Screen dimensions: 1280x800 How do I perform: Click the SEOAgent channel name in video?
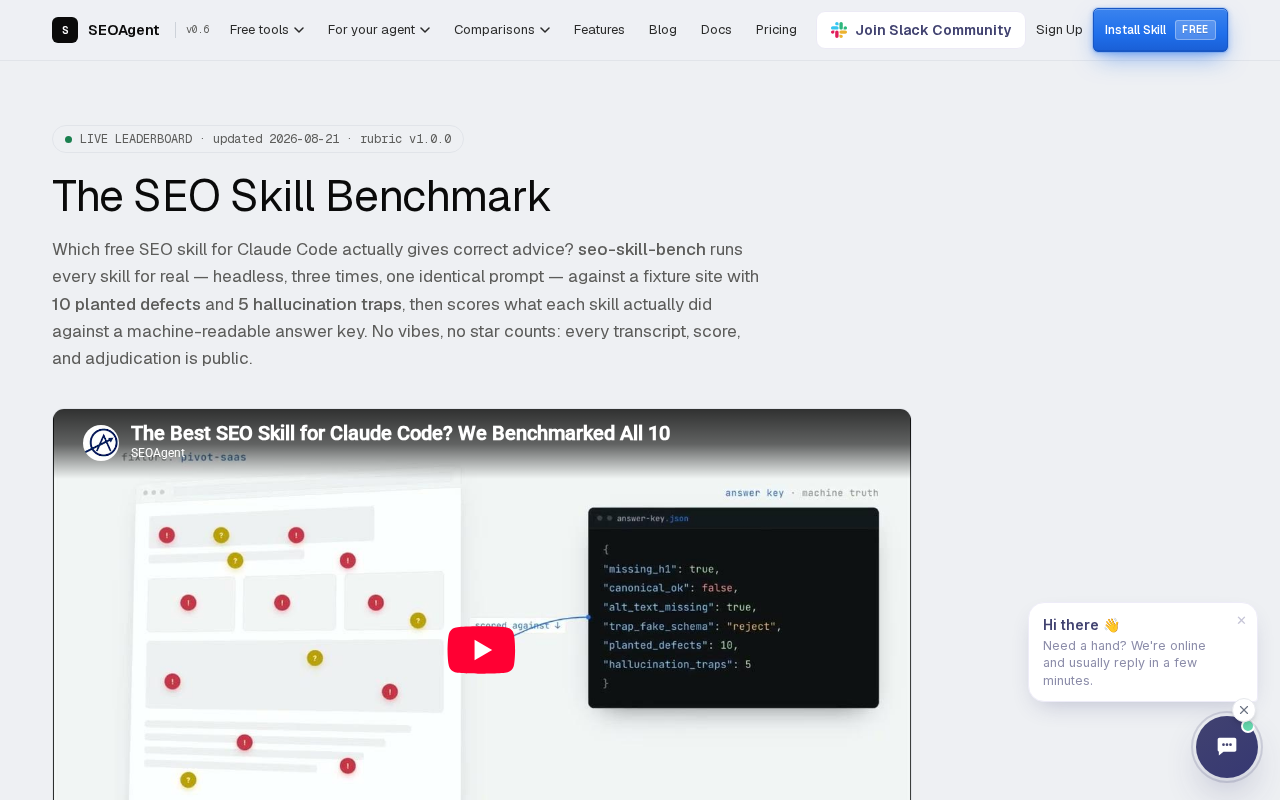[x=158, y=453]
